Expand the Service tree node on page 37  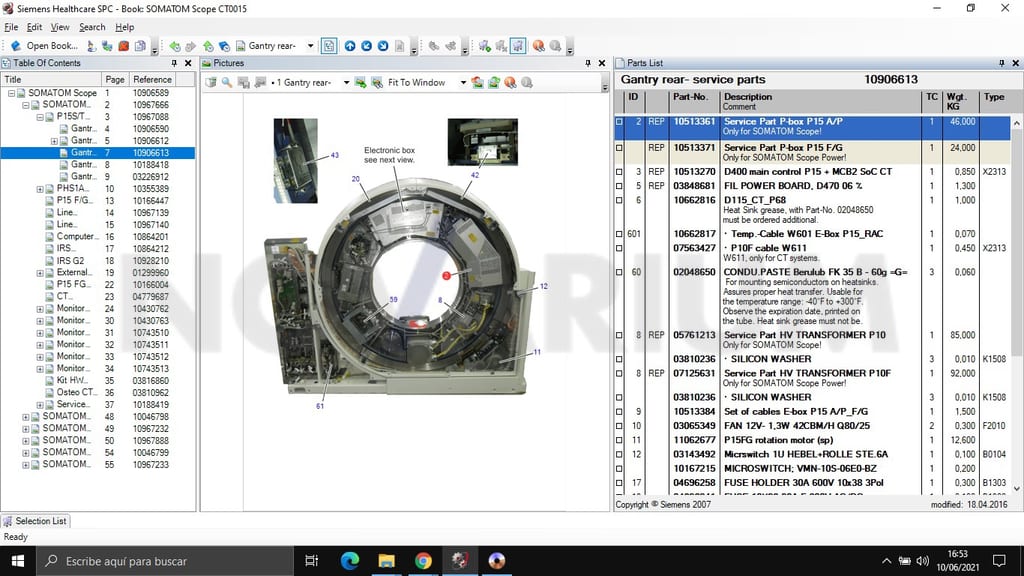click(x=40, y=405)
